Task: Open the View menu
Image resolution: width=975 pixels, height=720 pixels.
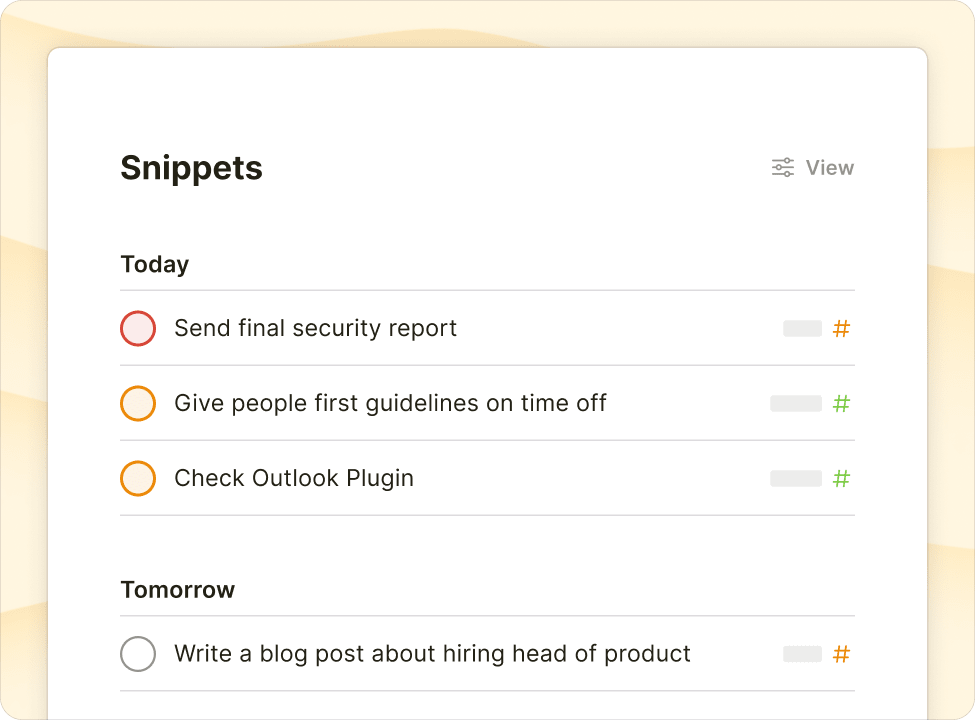Action: 828,167
